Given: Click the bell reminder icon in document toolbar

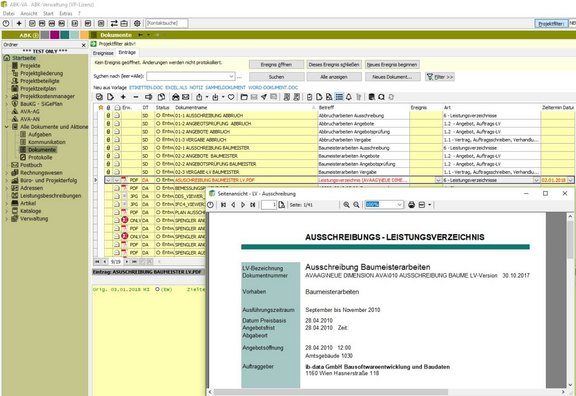Looking at the screenshot, I should [349, 97].
